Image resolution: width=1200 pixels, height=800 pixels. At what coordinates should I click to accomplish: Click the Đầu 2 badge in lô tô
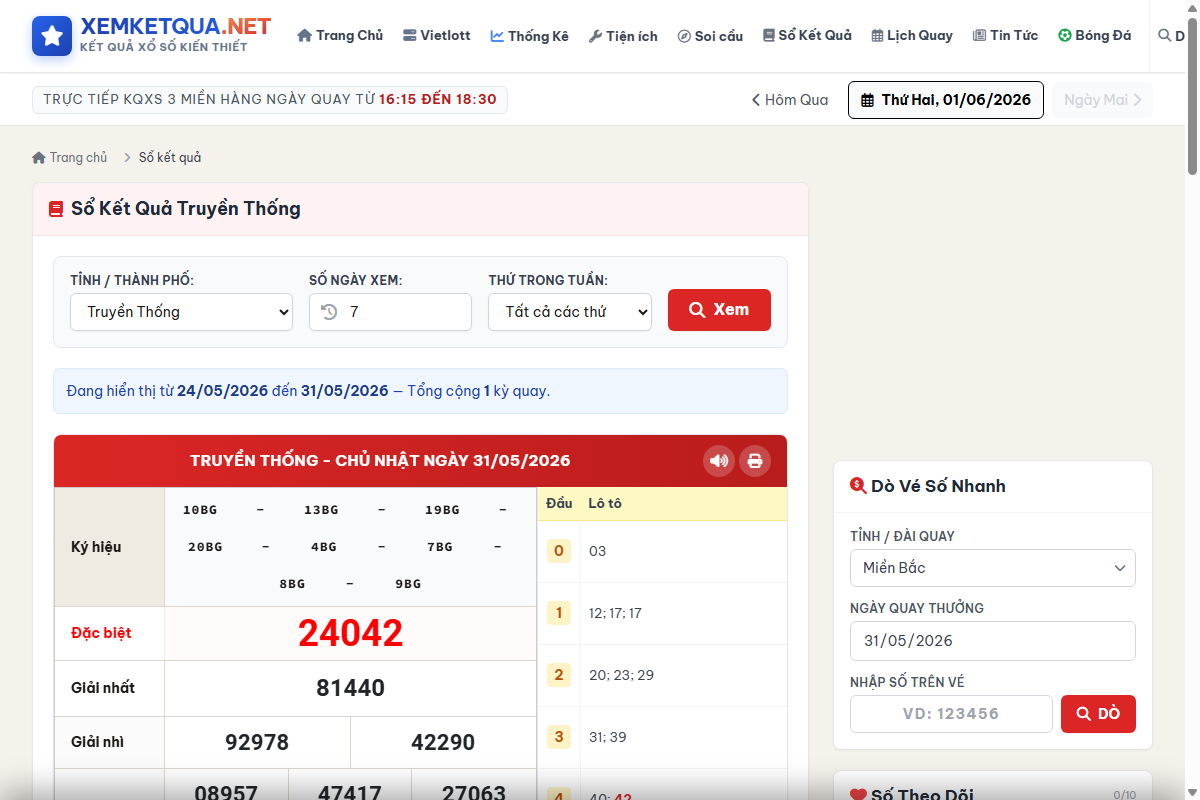(558, 675)
